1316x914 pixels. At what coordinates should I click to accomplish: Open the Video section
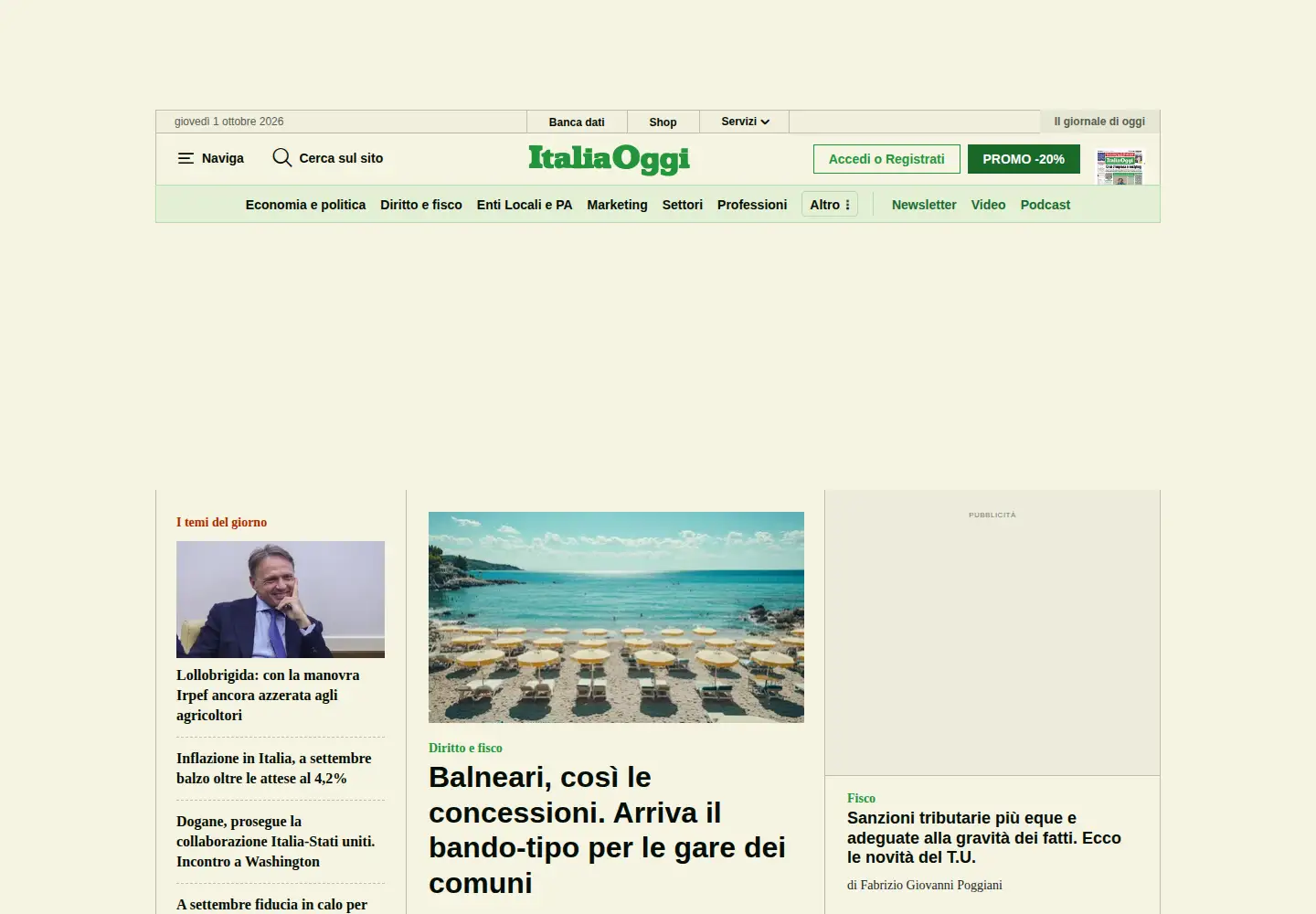coord(988,205)
